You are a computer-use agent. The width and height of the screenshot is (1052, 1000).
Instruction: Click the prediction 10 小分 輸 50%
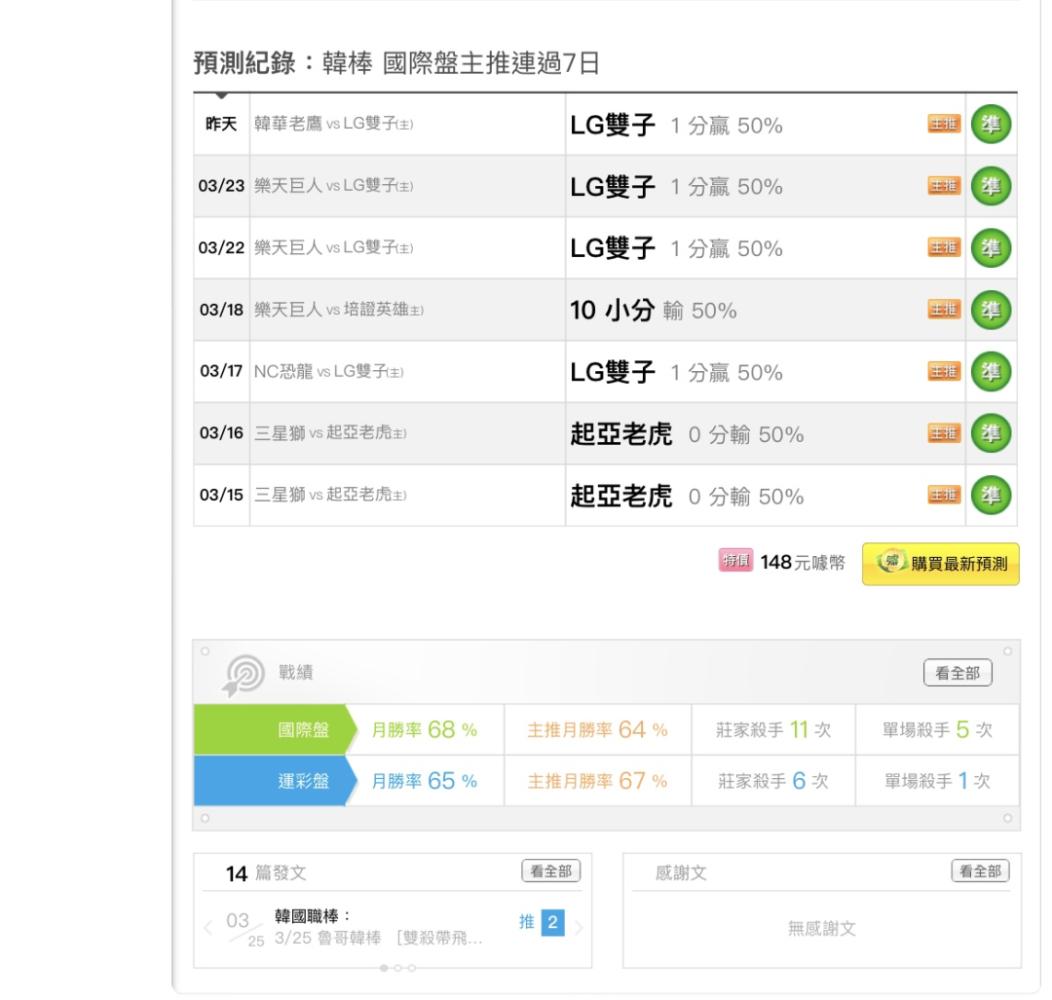[x=653, y=310]
